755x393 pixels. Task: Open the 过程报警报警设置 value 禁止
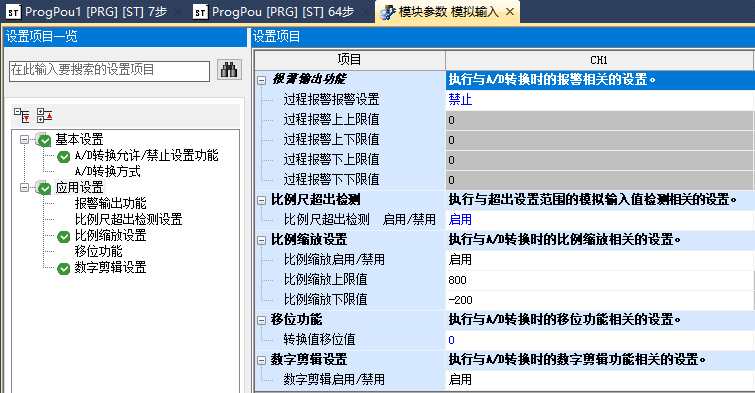click(599, 100)
